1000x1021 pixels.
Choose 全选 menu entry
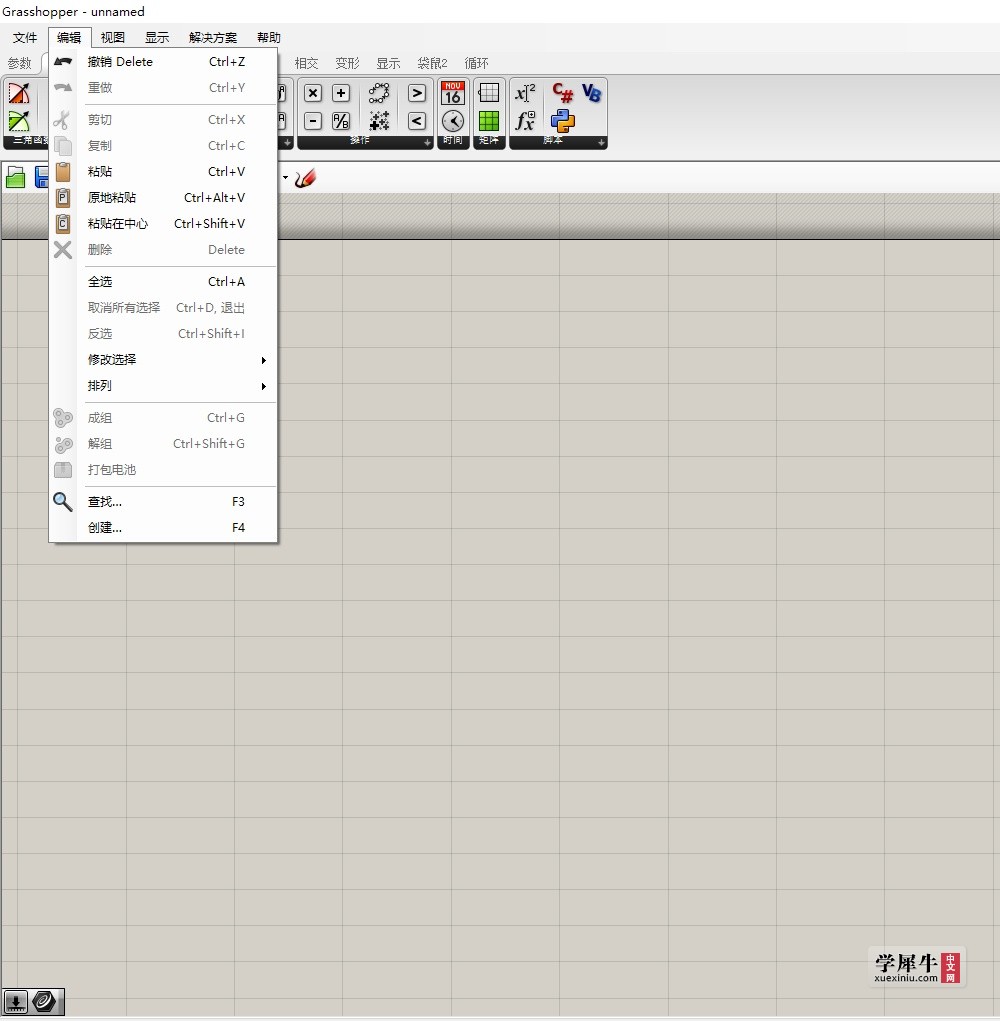pyautogui.click(x=163, y=282)
